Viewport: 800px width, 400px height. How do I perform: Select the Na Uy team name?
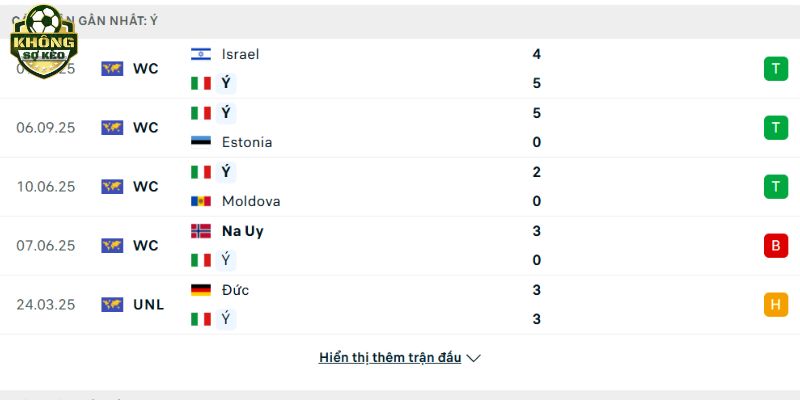click(x=243, y=231)
